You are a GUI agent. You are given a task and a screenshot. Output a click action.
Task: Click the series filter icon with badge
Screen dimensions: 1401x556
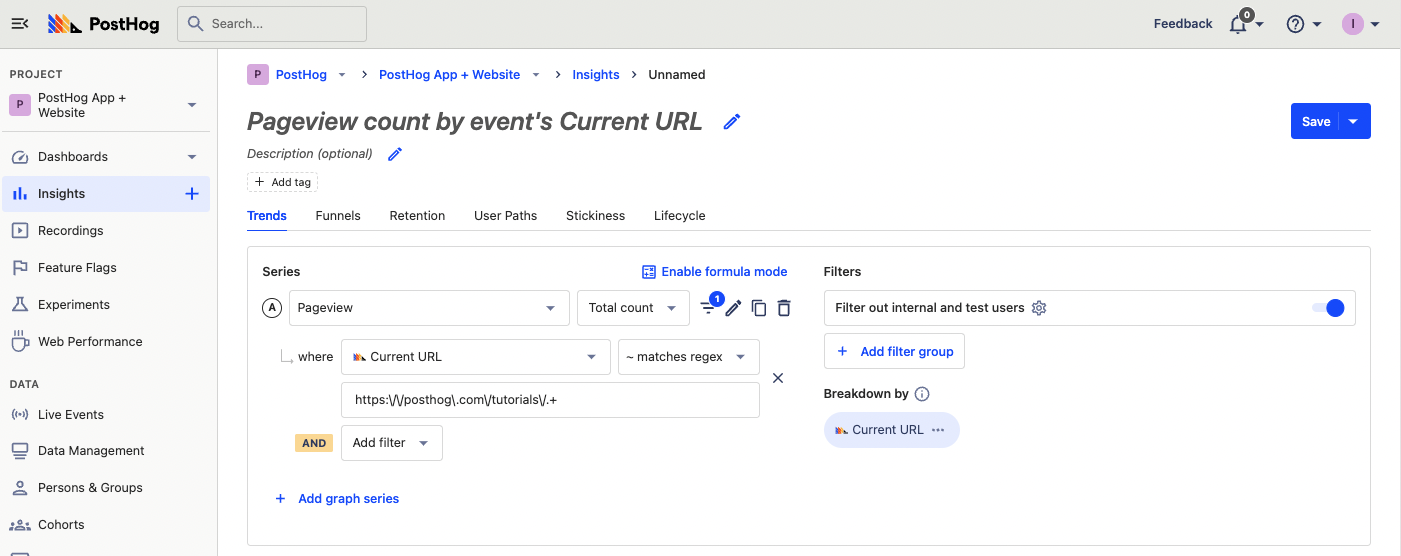click(x=709, y=308)
